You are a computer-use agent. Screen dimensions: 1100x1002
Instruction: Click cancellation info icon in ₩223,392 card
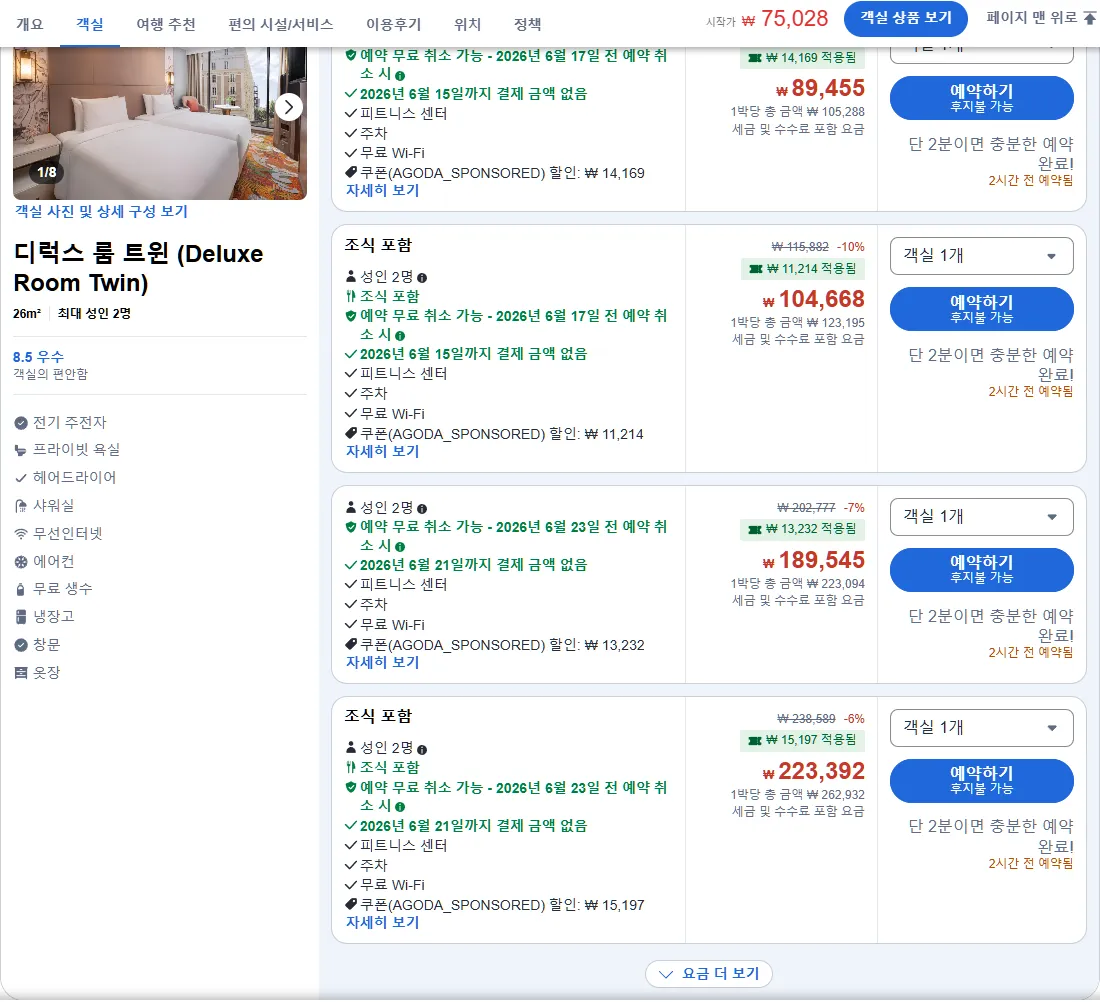tap(400, 807)
